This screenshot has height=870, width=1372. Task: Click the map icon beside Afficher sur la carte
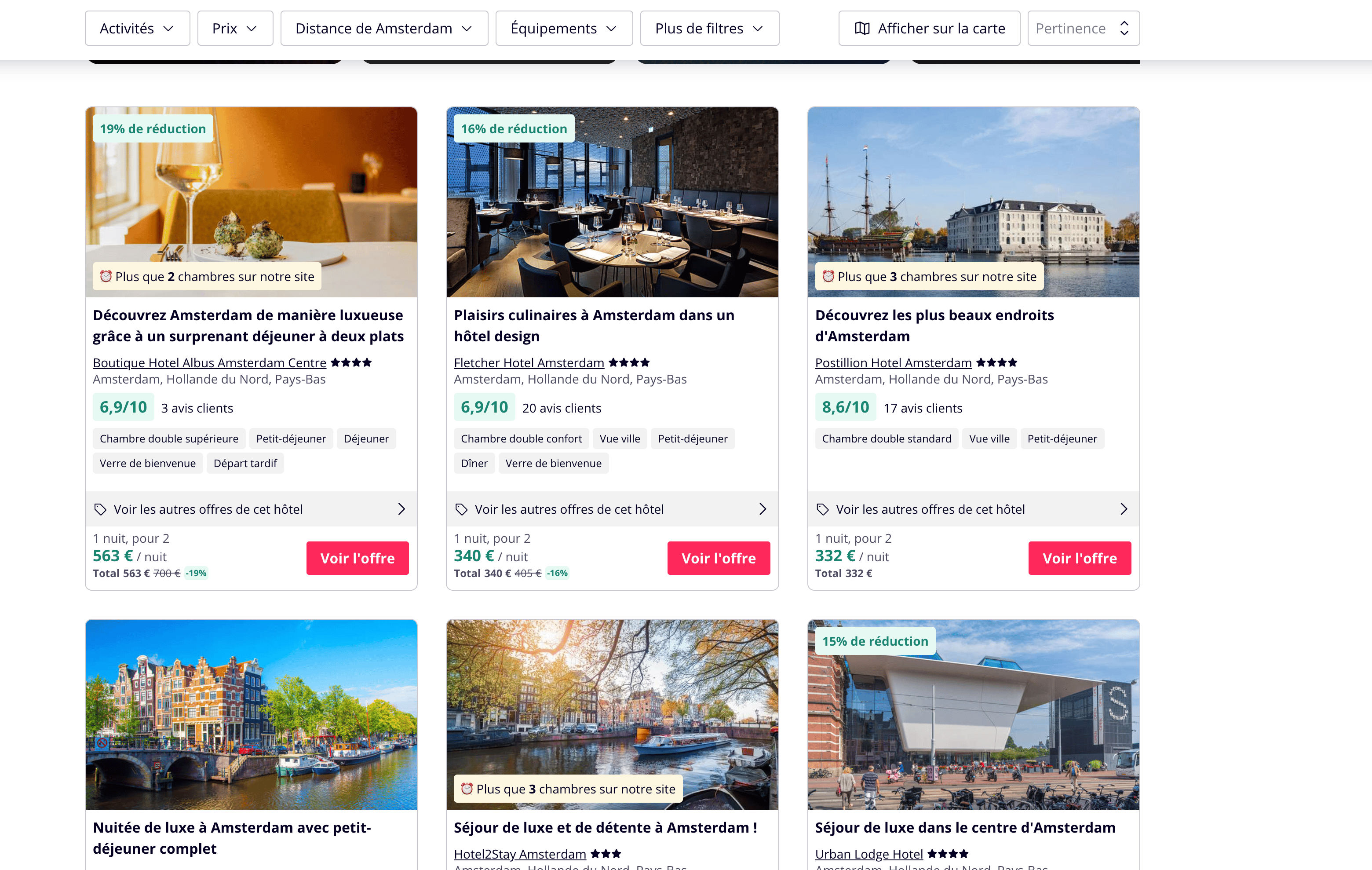pos(862,29)
